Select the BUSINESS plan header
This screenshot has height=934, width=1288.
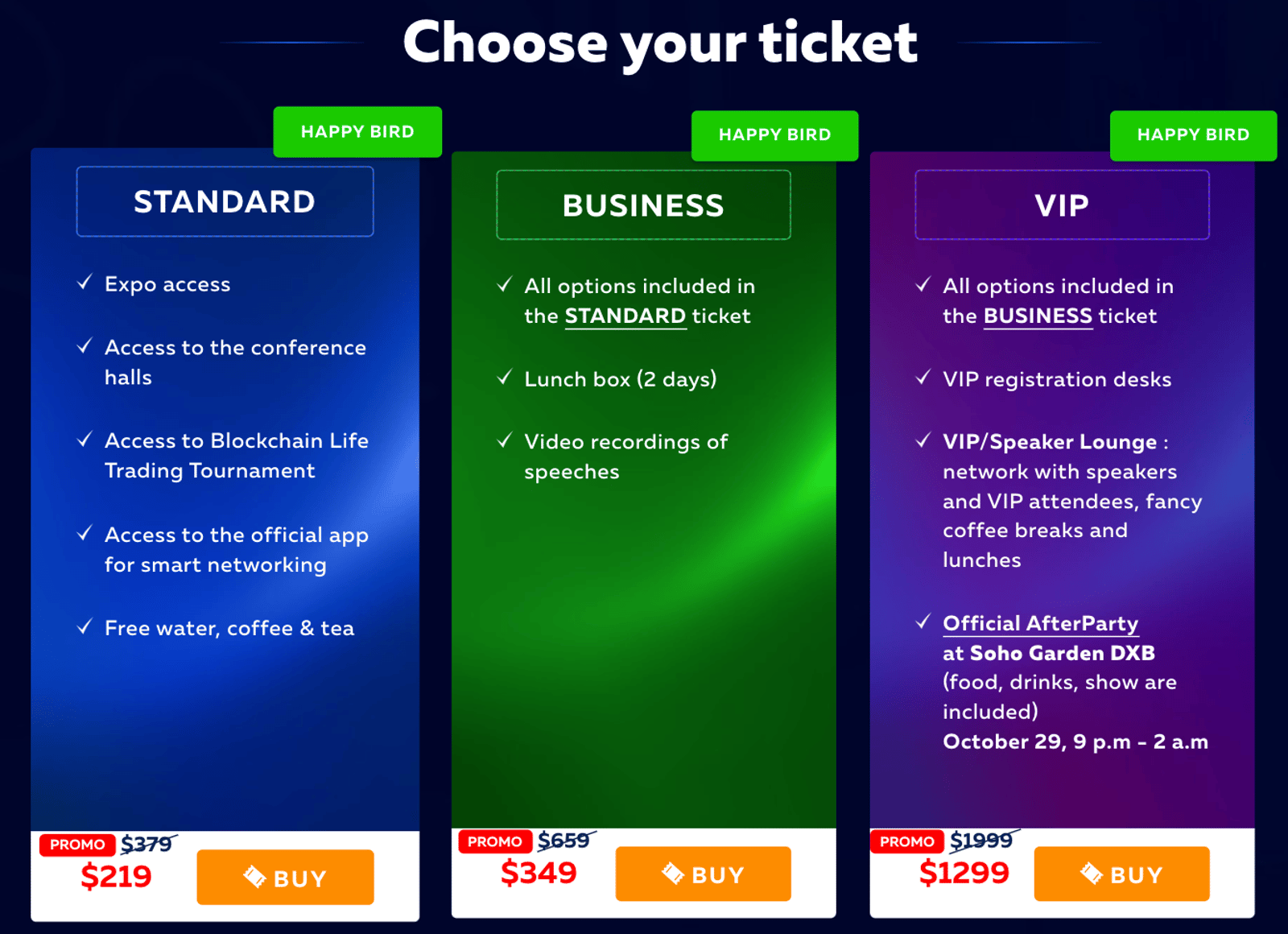pos(643,205)
